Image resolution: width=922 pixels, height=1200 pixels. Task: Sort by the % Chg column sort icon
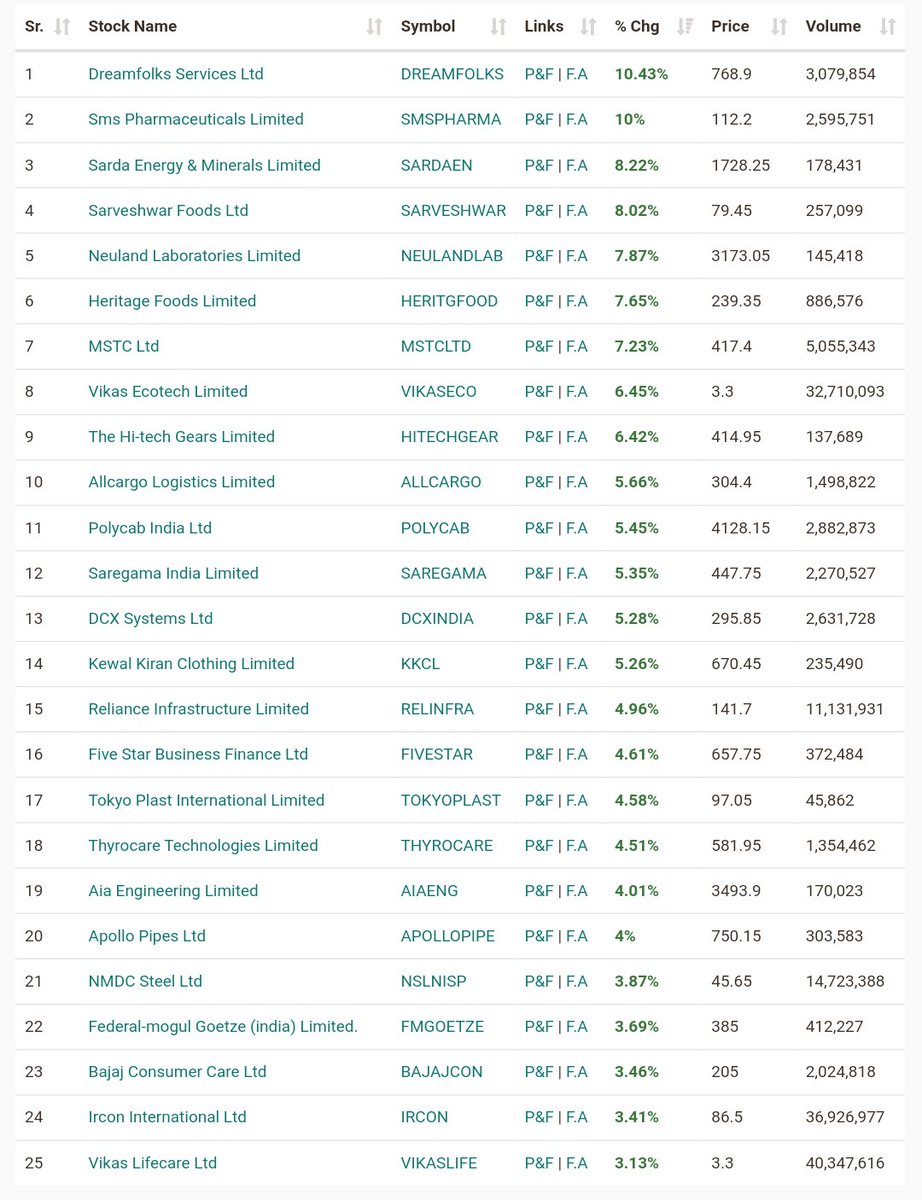click(686, 27)
